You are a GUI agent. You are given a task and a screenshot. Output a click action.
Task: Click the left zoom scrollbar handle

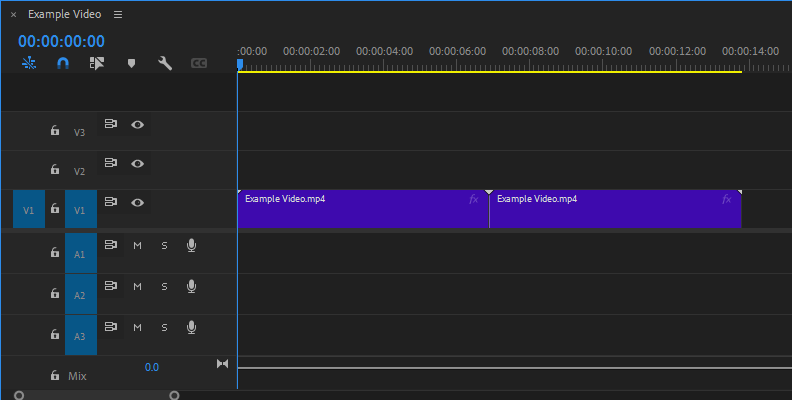point(18,396)
